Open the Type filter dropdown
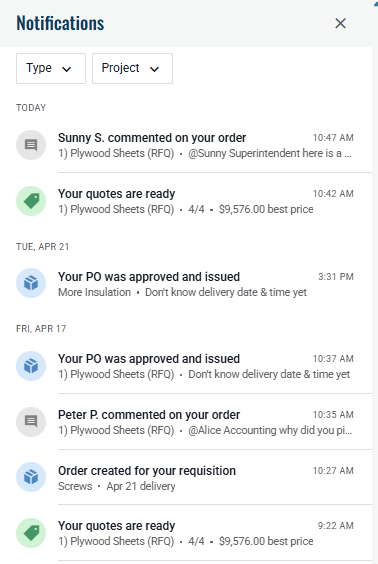Image resolution: width=378 pixels, height=564 pixels. 51,68
